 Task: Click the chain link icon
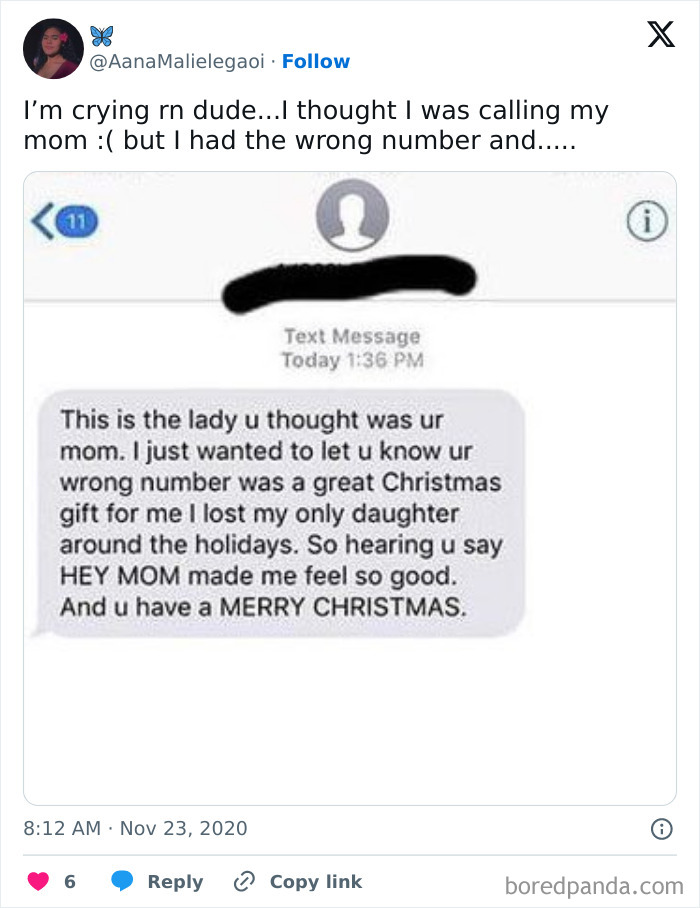coord(244,881)
